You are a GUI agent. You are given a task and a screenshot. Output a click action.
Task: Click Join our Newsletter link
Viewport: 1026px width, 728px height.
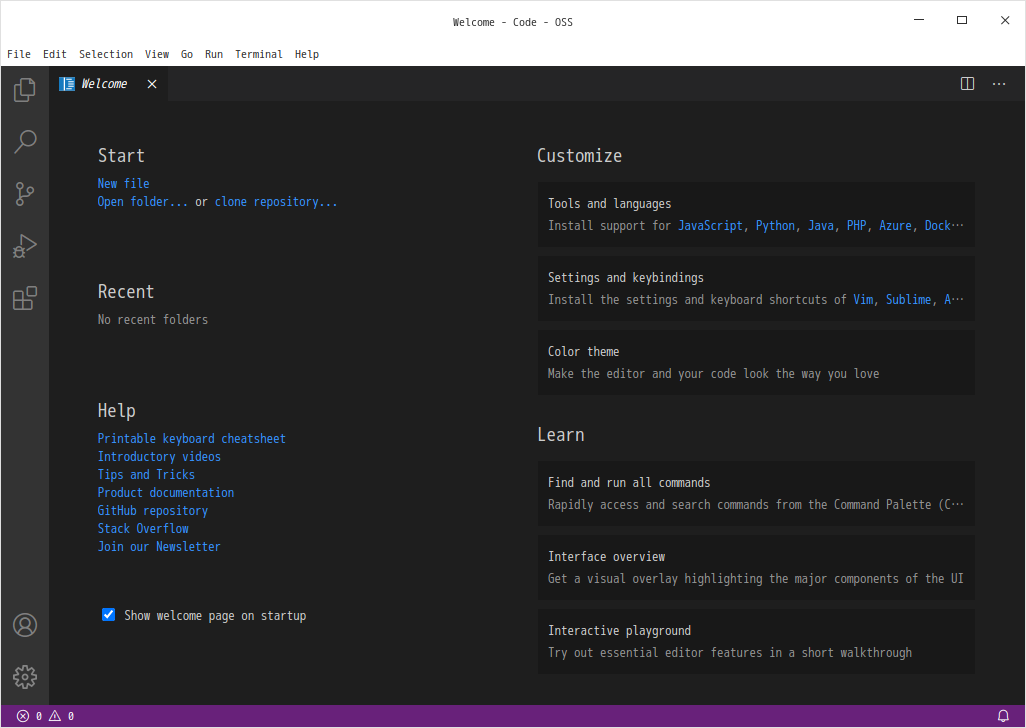(159, 547)
